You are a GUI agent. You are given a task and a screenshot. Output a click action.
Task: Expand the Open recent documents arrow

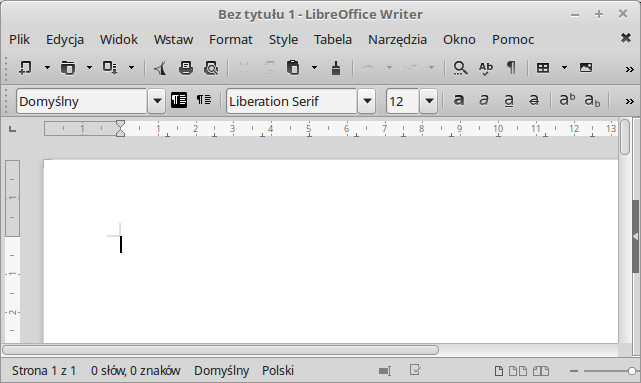click(90, 67)
